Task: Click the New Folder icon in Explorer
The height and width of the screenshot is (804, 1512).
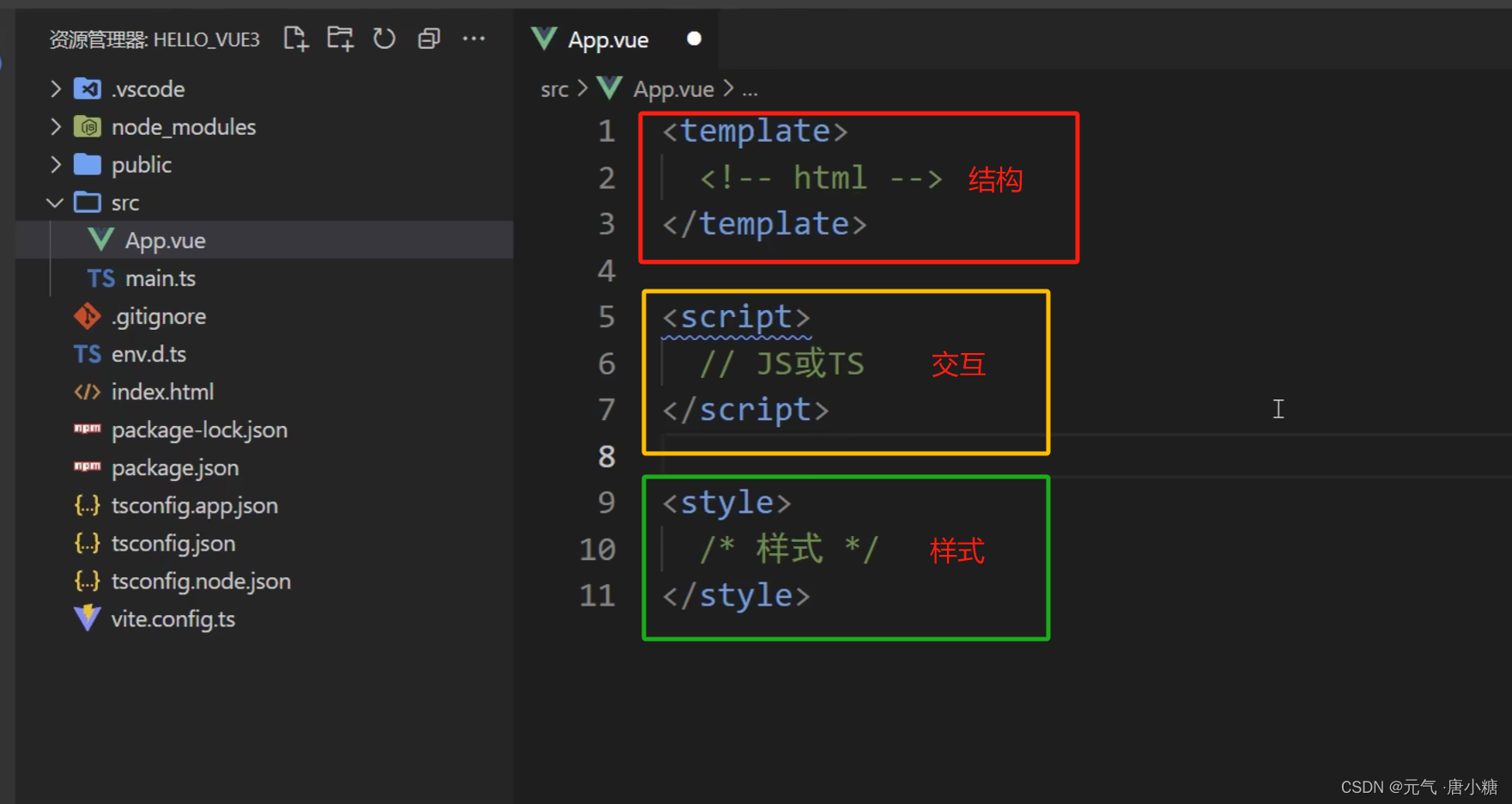Action: point(340,39)
